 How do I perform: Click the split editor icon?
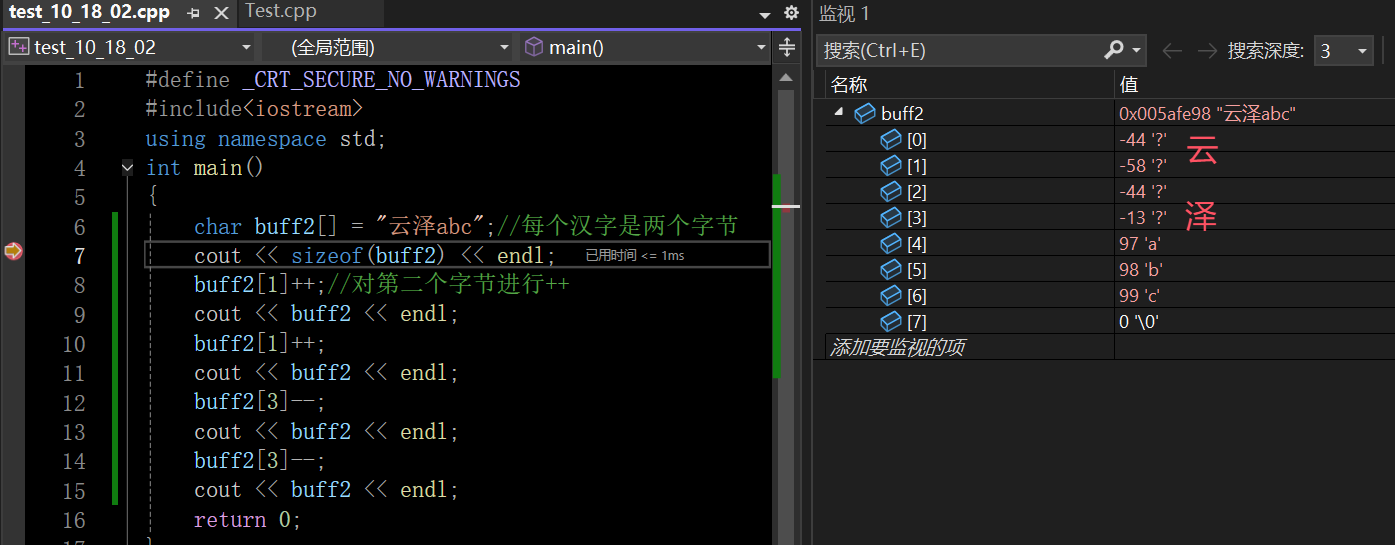(787, 47)
